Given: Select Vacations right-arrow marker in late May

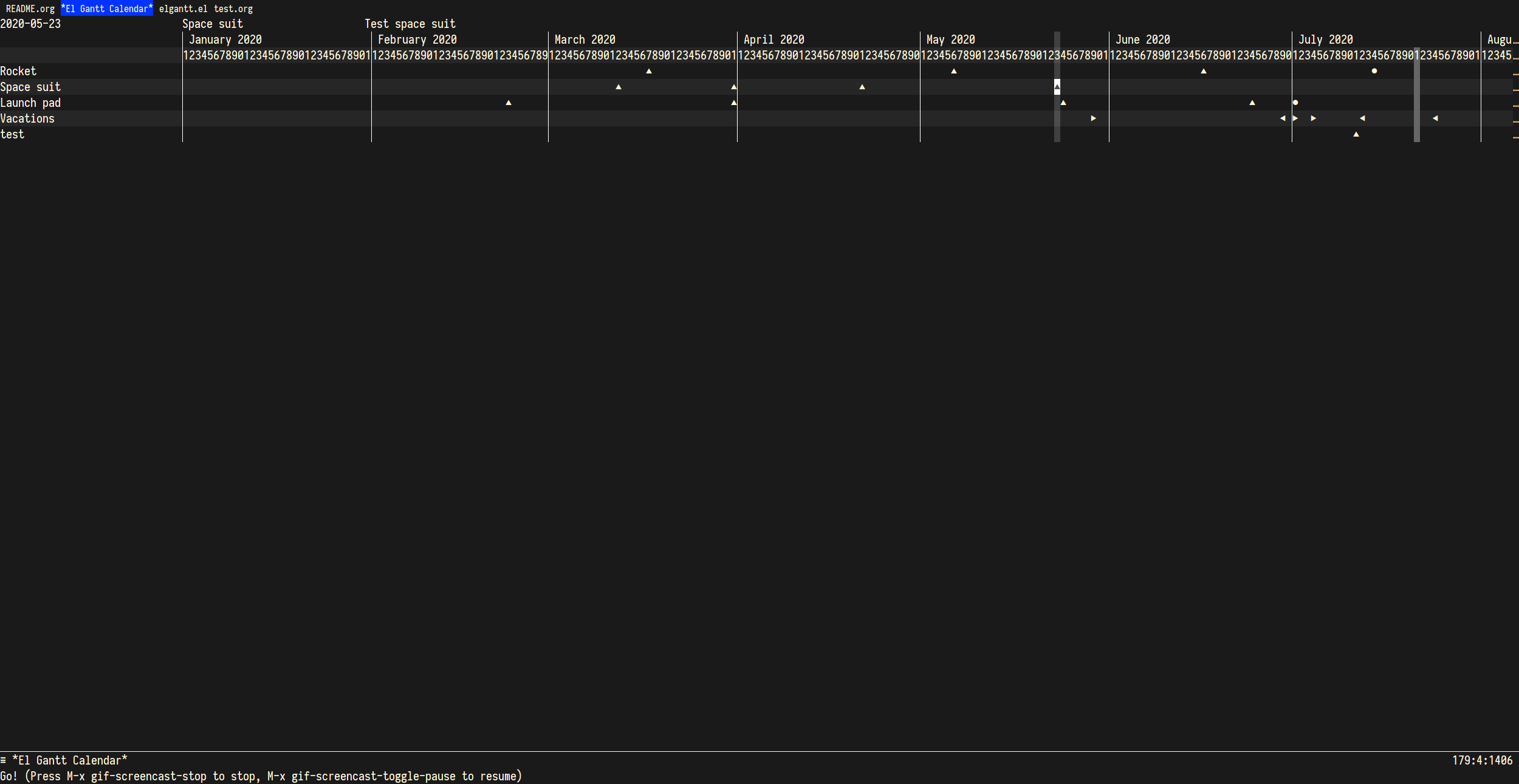Looking at the screenshot, I should tap(1093, 118).
